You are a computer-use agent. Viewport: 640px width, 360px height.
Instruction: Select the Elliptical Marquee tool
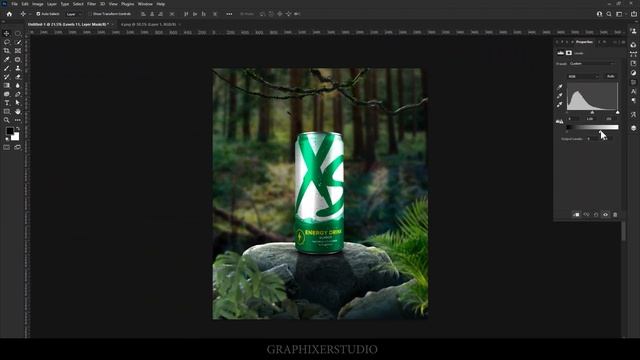pyautogui.click(x=18, y=33)
